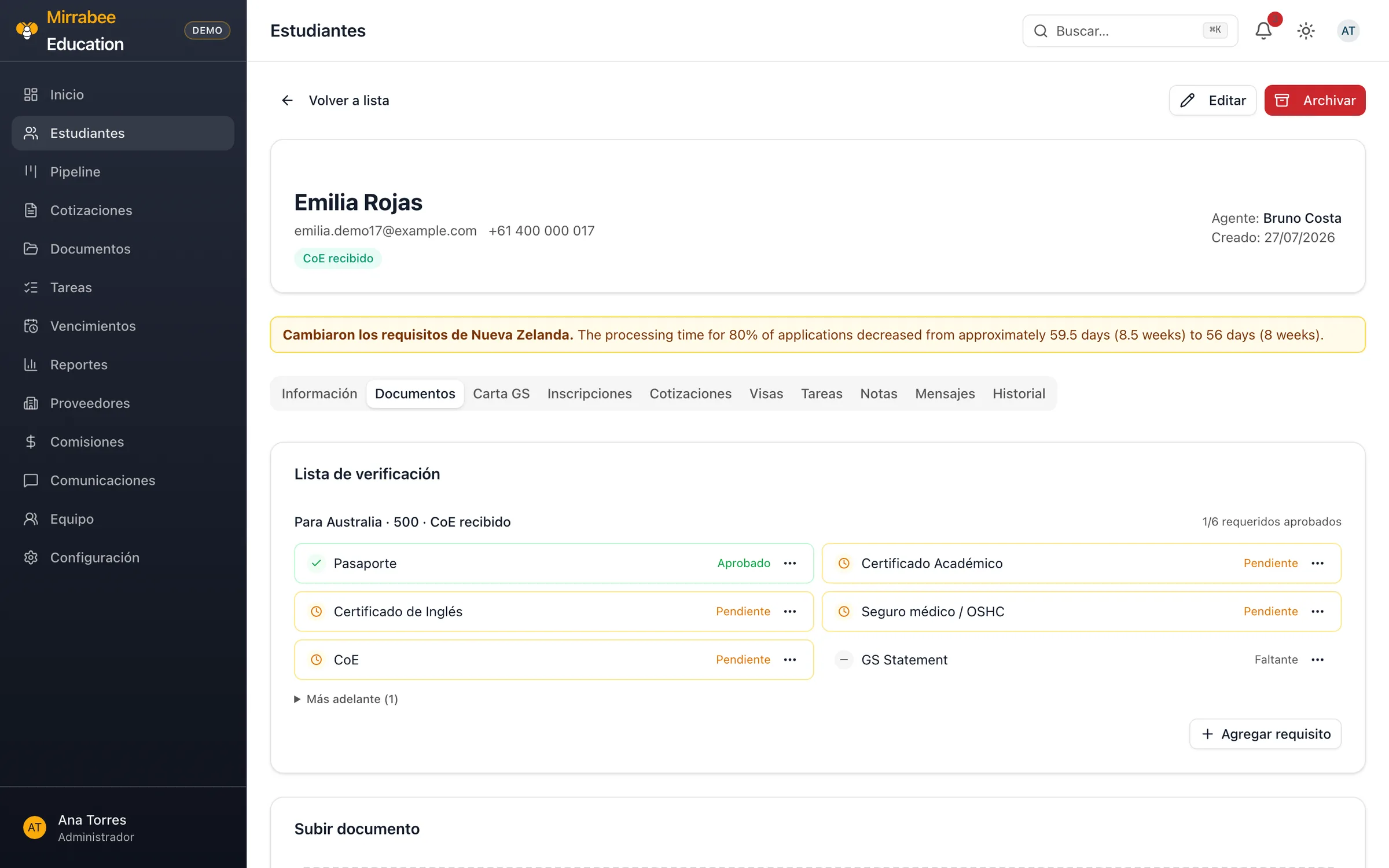
Task: Click the Configuración gear icon
Action: pos(31,557)
